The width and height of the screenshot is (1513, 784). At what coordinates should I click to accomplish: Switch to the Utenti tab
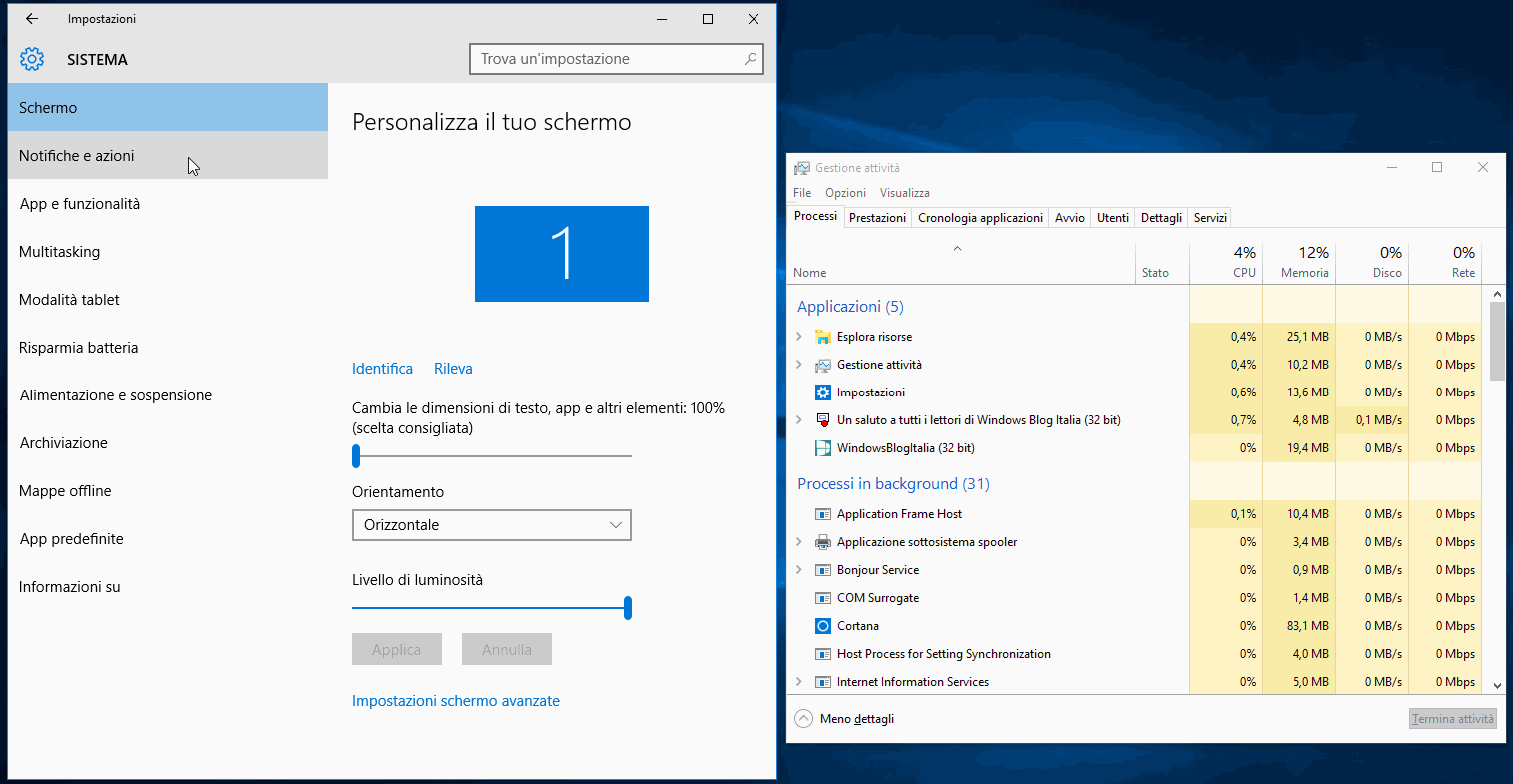1113,218
